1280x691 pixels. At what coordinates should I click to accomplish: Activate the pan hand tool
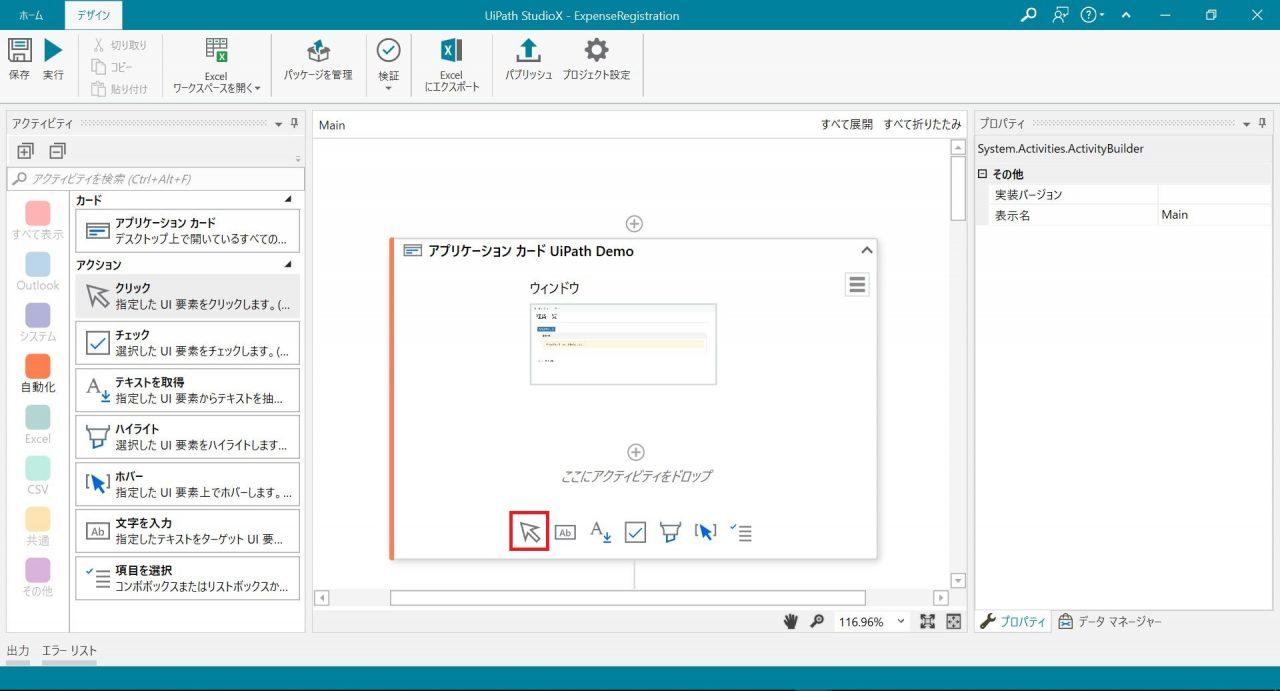pos(790,621)
